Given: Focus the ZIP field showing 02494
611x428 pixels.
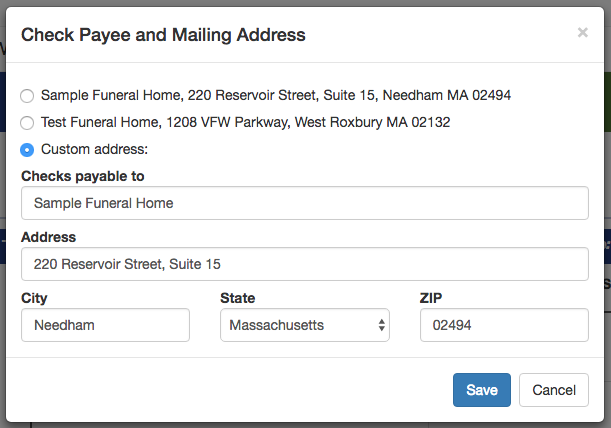Looking at the screenshot, I should 503,325.
